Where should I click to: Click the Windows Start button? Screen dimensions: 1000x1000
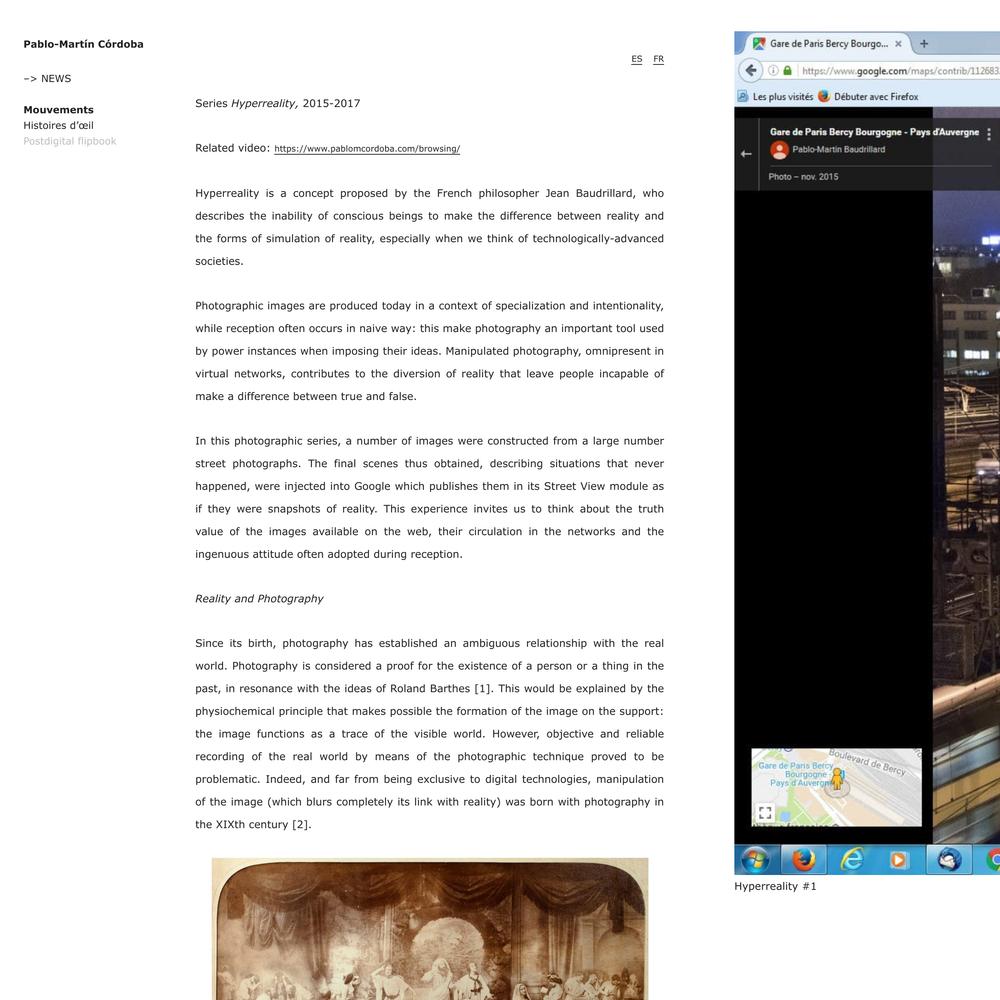[755, 860]
